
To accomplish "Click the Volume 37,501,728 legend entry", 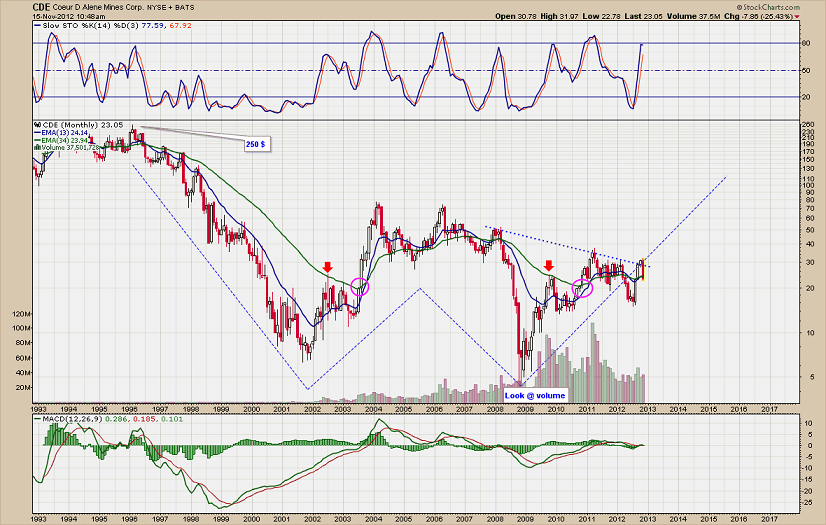I will click(x=70, y=148).
